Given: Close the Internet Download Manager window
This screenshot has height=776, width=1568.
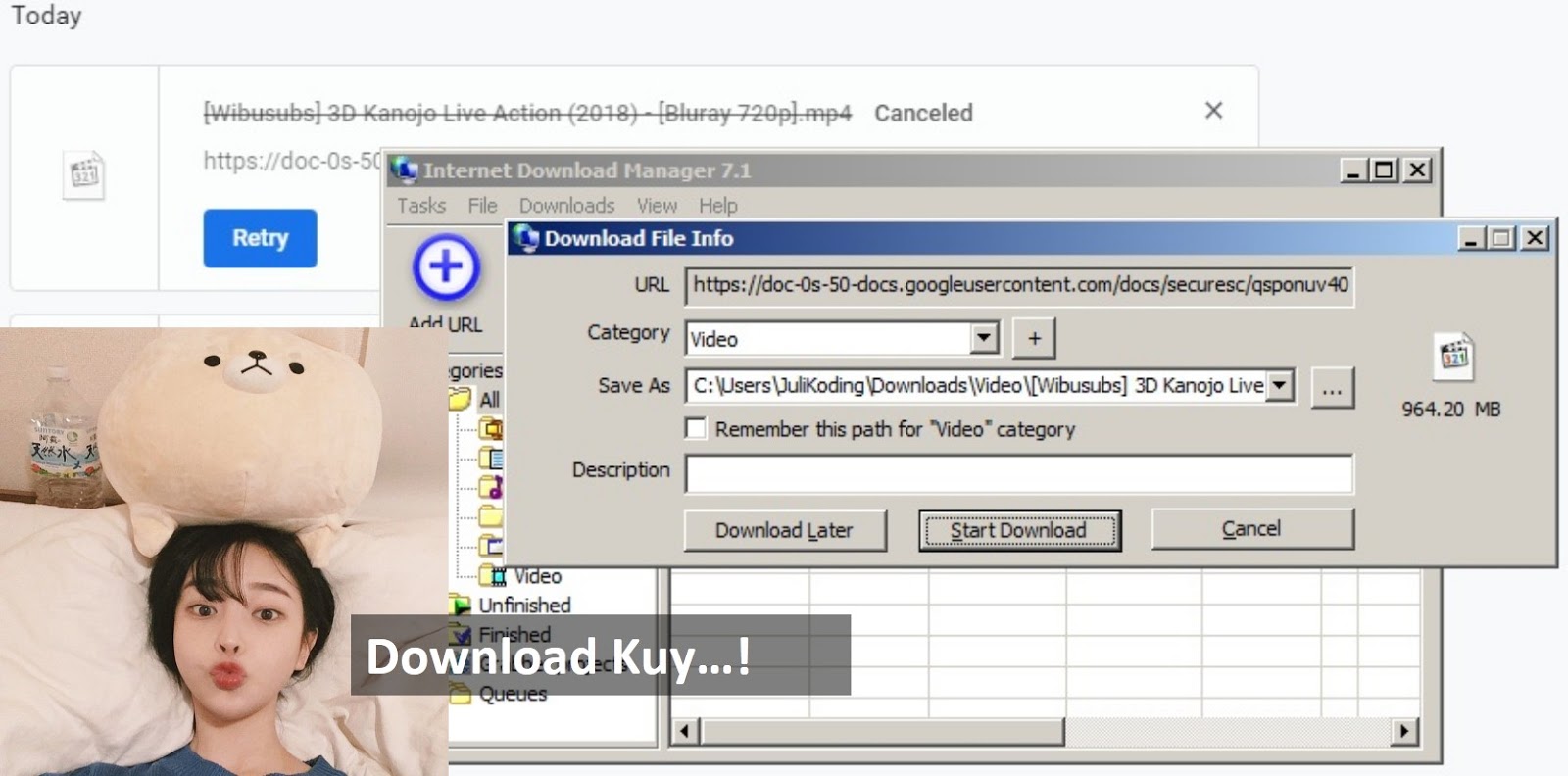Looking at the screenshot, I should (x=1417, y=170).
